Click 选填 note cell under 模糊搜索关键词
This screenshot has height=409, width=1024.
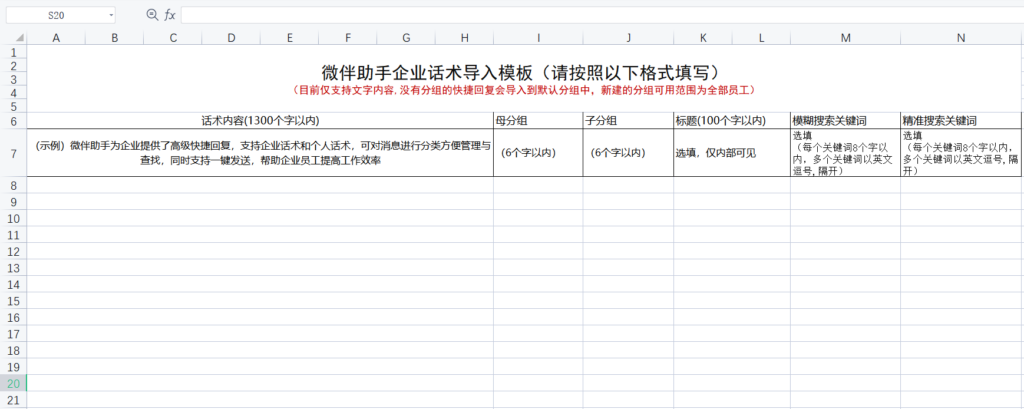click(x=846, y=152)
